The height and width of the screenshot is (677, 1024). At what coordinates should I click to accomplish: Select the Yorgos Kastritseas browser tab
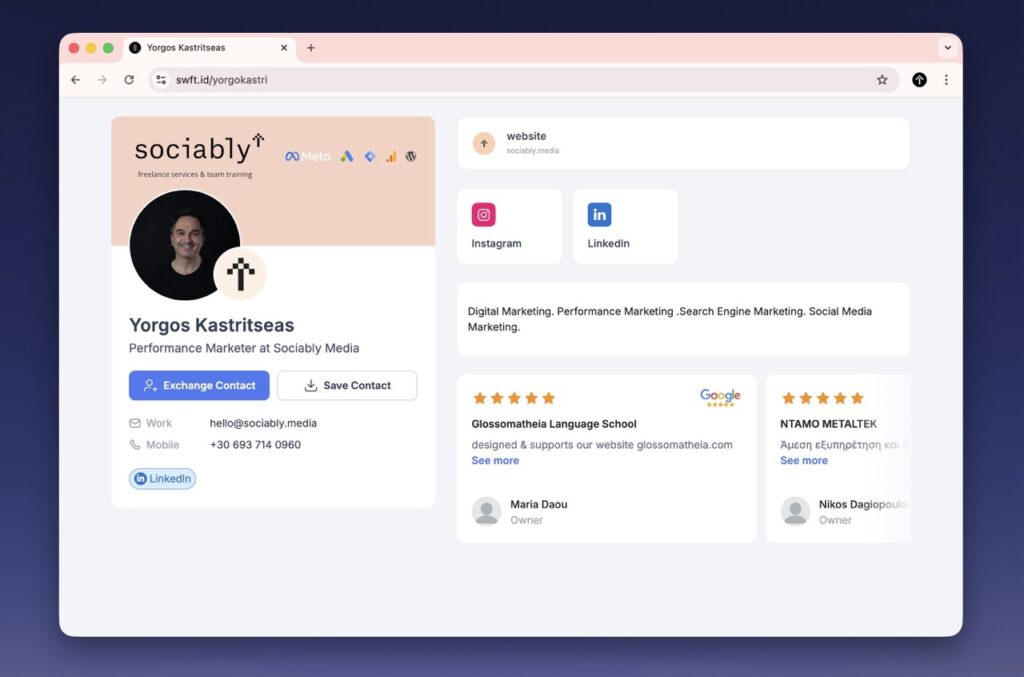click(200, 48)
